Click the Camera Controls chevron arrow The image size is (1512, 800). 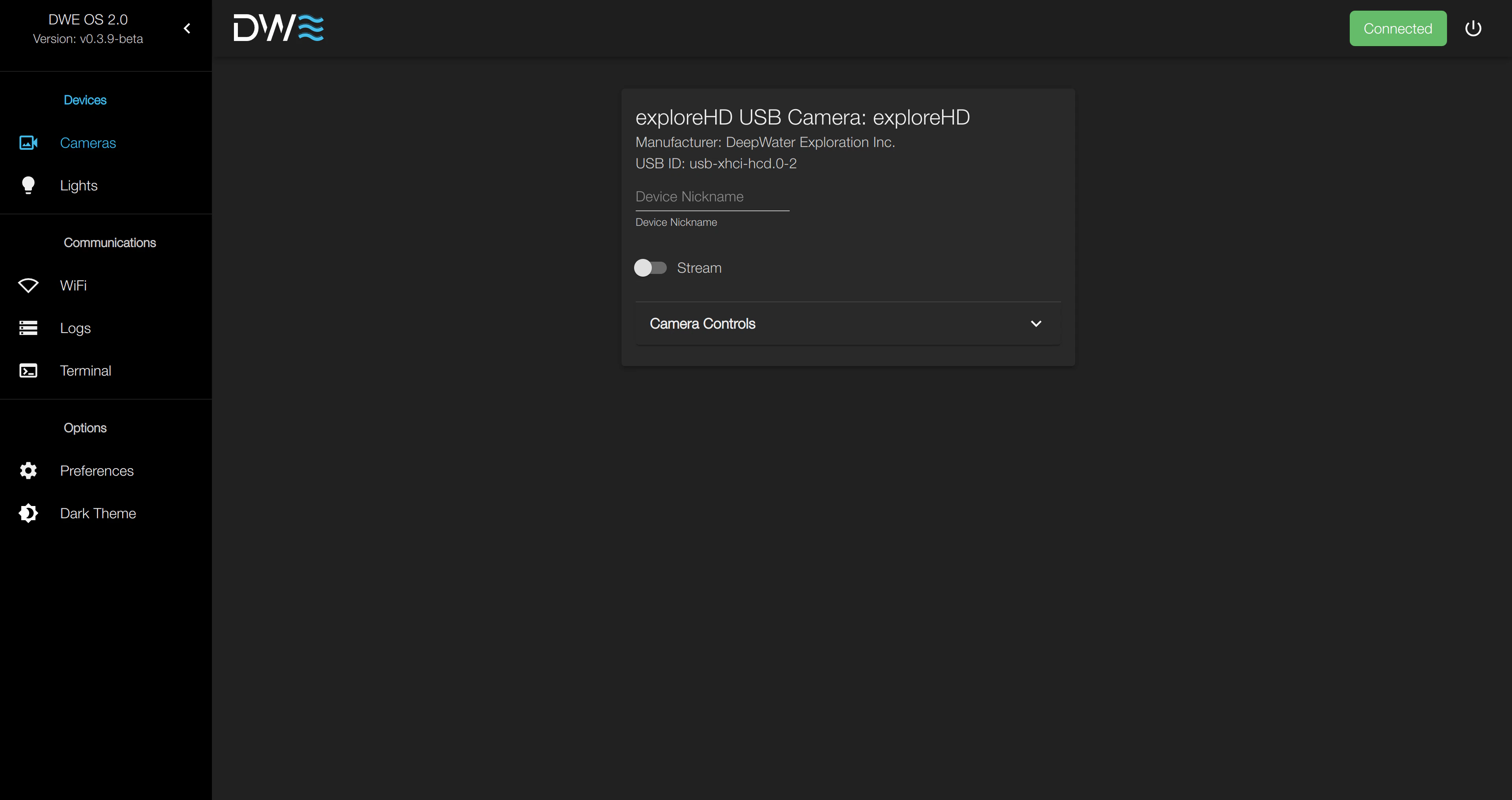tap(1036, 324)
